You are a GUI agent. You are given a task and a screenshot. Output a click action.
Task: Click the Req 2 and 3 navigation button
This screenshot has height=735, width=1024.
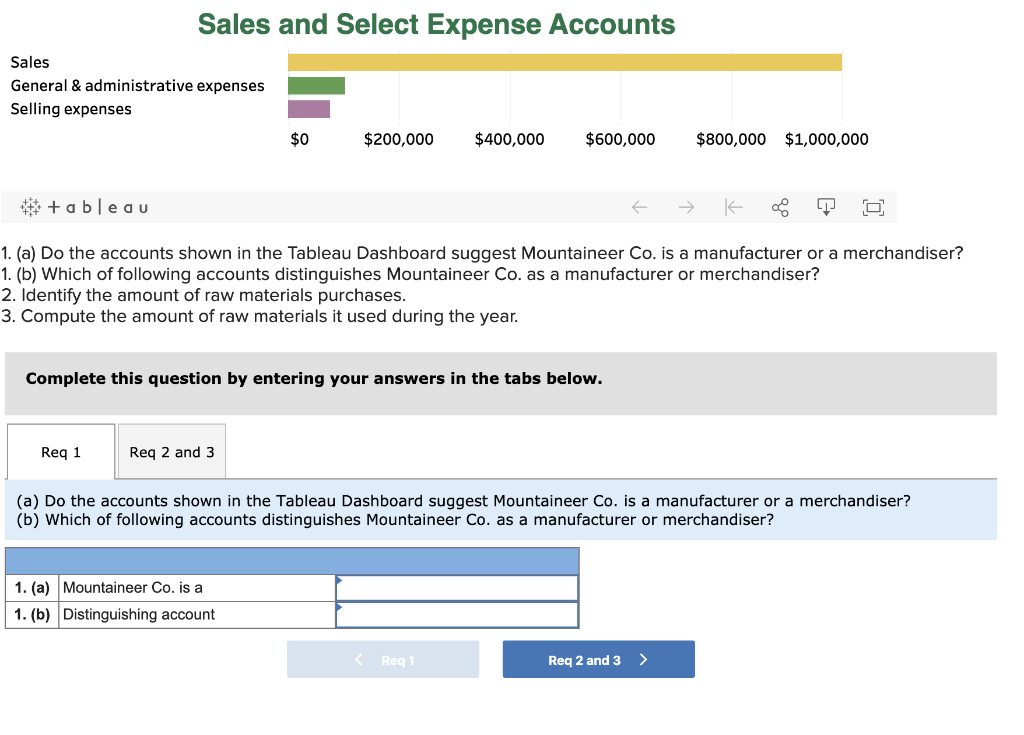click(598, 659)
